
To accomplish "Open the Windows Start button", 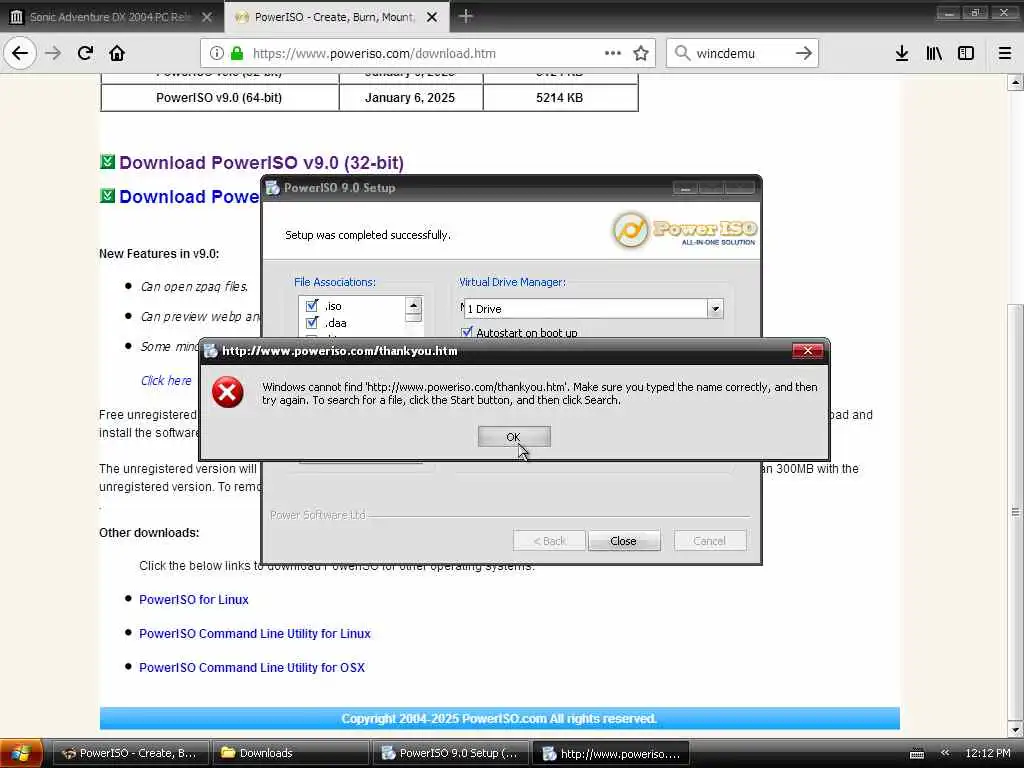I will (x=21, y=753).
